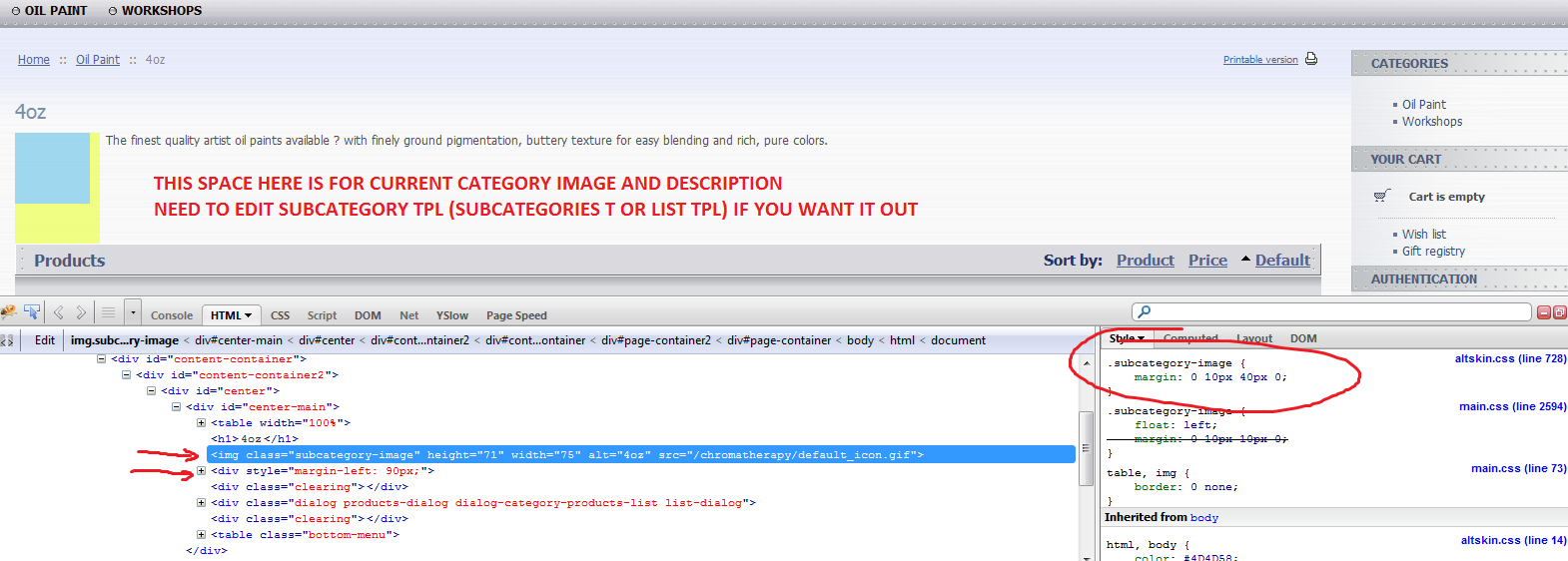Select div#page-container2 in the breadcrumb
Viewport: 1568px width, 561px height.
[656, 340]
